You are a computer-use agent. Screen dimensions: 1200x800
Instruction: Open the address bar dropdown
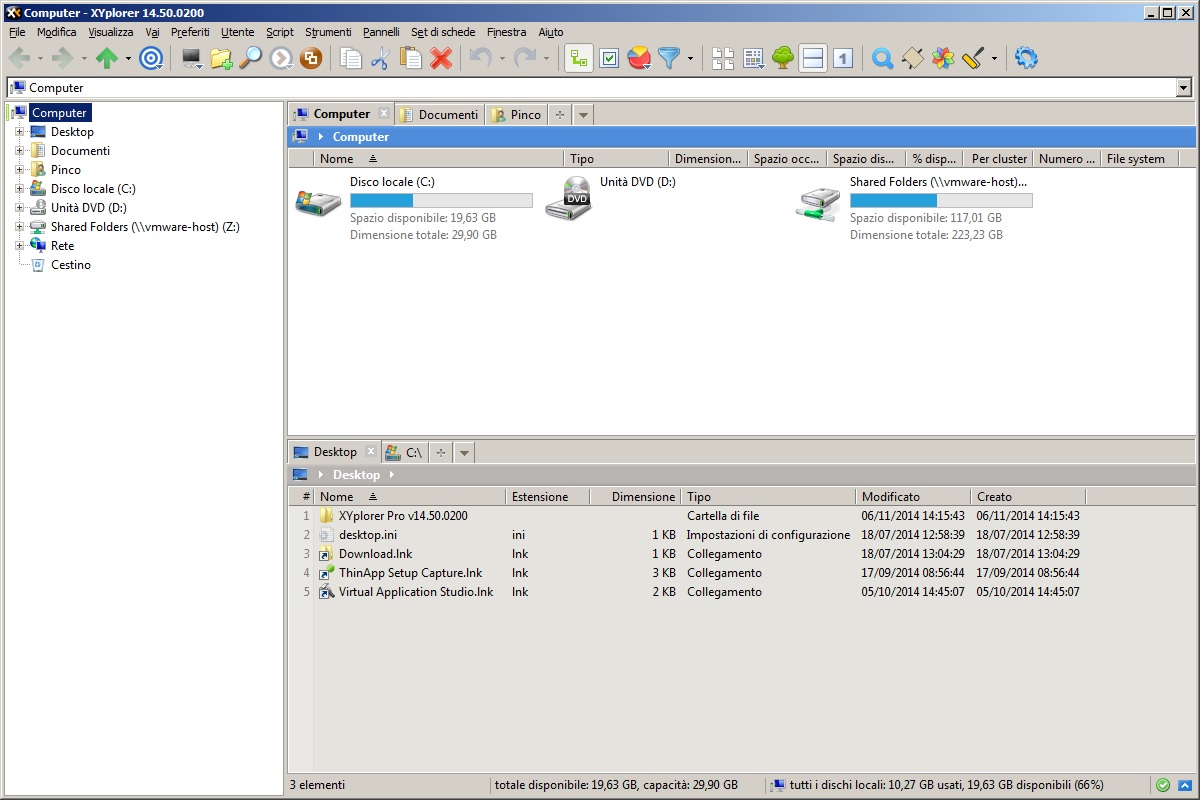[x=1184, y=88]
